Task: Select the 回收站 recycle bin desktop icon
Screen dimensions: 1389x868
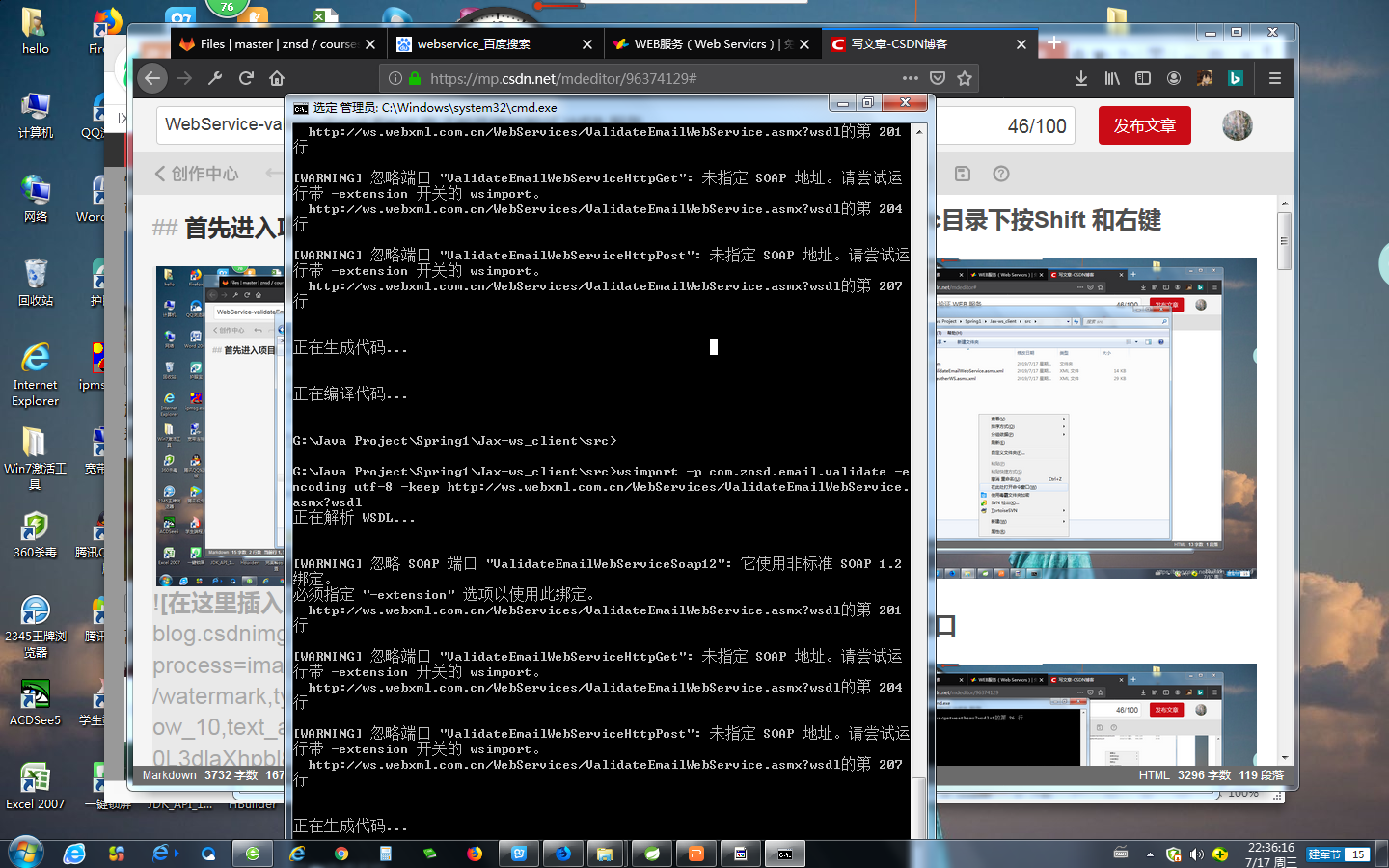Action: click(35, 283)
